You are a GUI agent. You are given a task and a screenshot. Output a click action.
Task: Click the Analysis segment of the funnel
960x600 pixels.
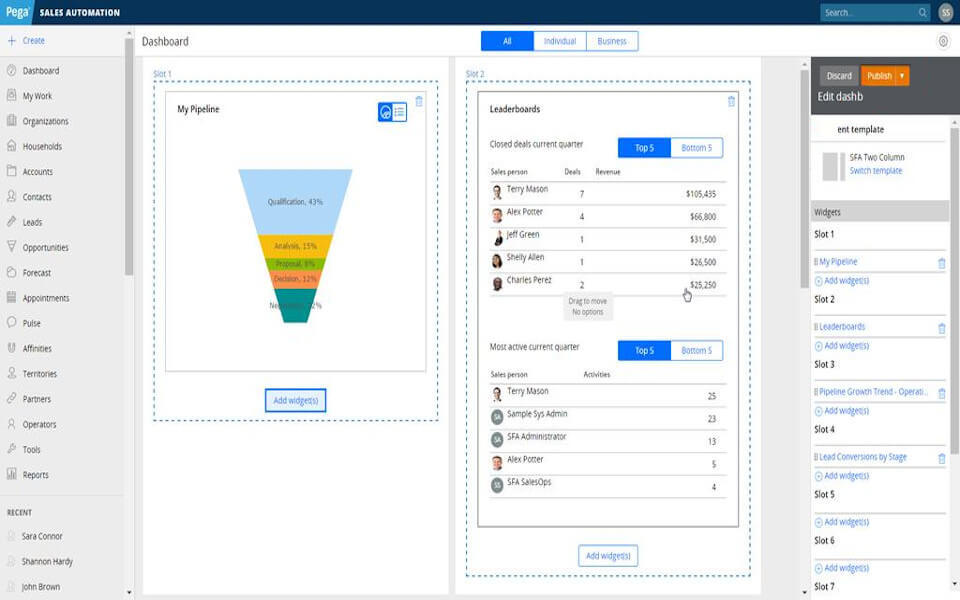pyautogui.click(x=295, y=246)
